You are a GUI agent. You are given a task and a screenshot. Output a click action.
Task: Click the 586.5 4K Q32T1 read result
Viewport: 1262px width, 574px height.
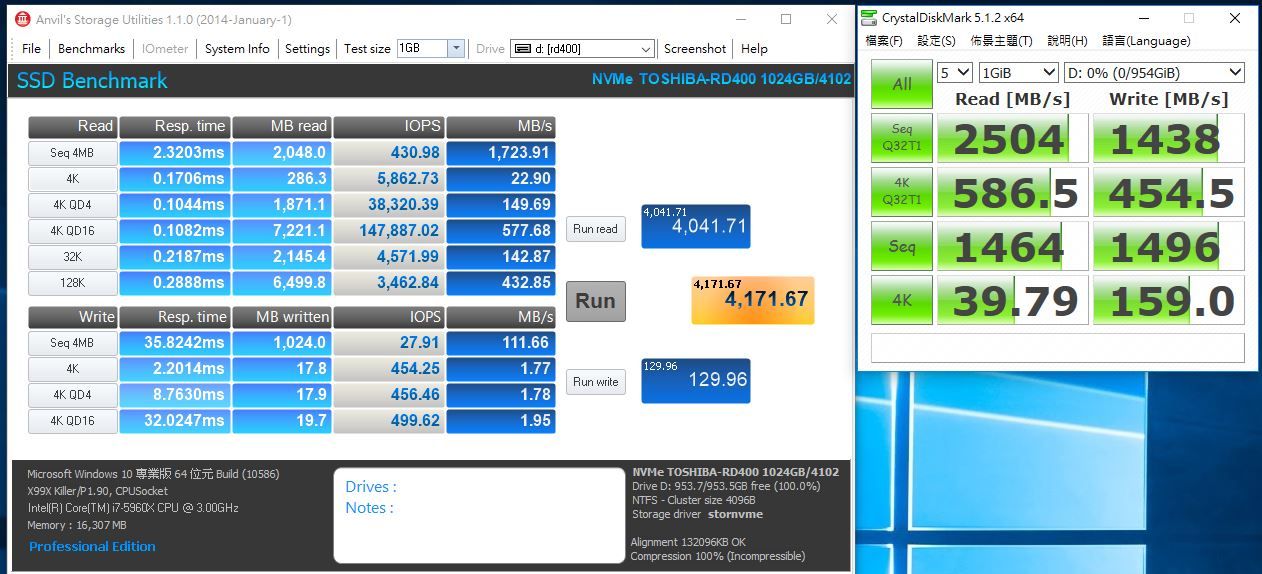point(1012,192)
